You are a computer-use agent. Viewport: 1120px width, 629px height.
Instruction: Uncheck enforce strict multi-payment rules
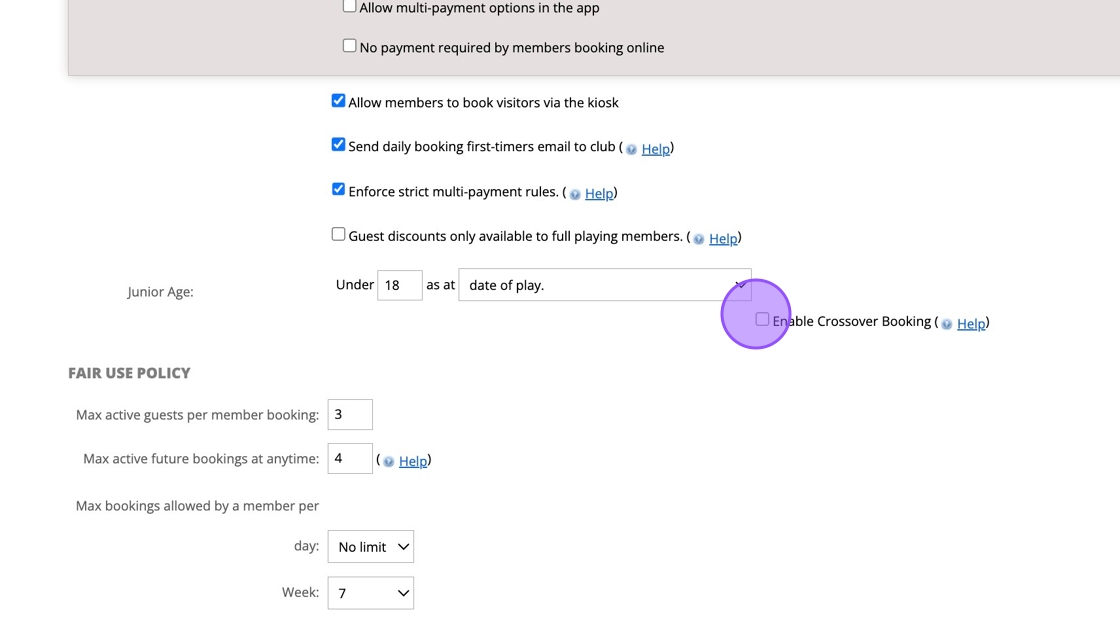click(x=338, y=190)
